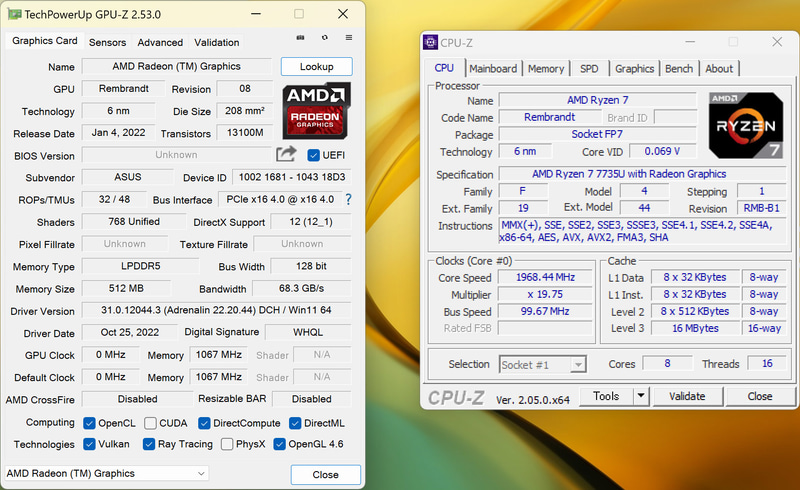Viewport: 800px width, 490px height.
Task: Click the GPU name field AMD Radeon (TM) Graphics
Action: tap(177, 66)
